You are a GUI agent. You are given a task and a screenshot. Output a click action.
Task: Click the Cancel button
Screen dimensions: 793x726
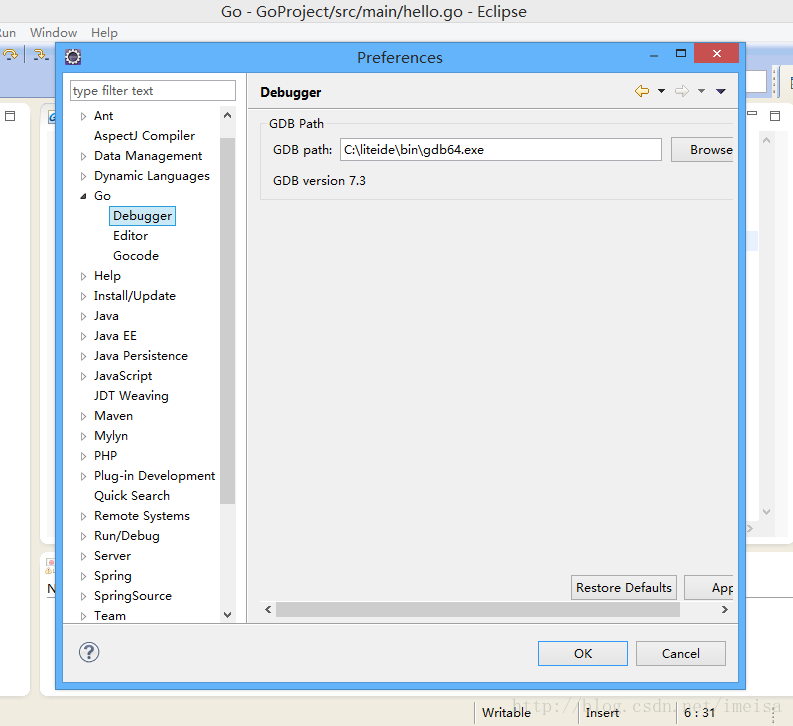click(681, 654)
